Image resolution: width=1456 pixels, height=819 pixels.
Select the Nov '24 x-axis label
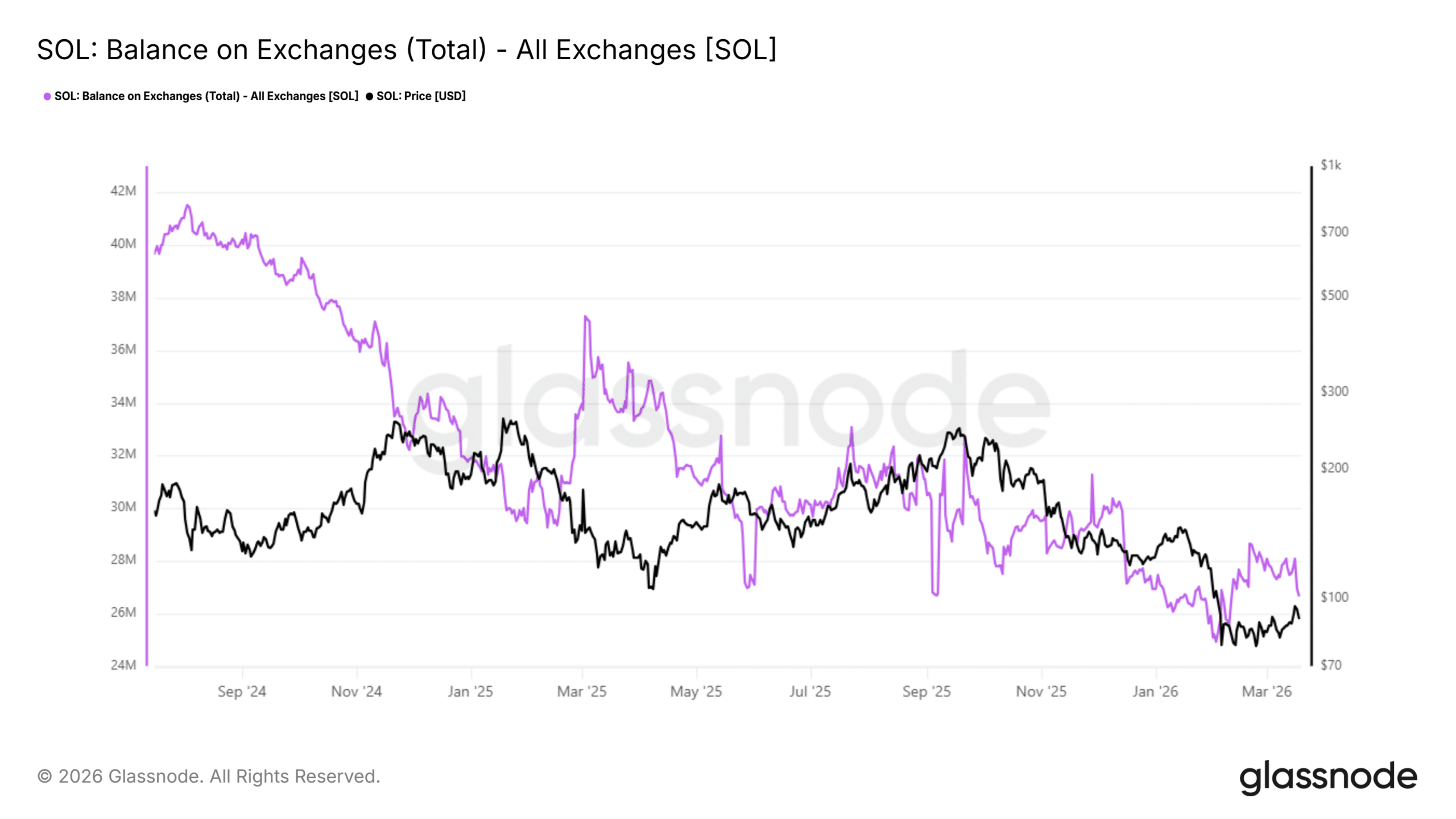click(x=357, y=692)
